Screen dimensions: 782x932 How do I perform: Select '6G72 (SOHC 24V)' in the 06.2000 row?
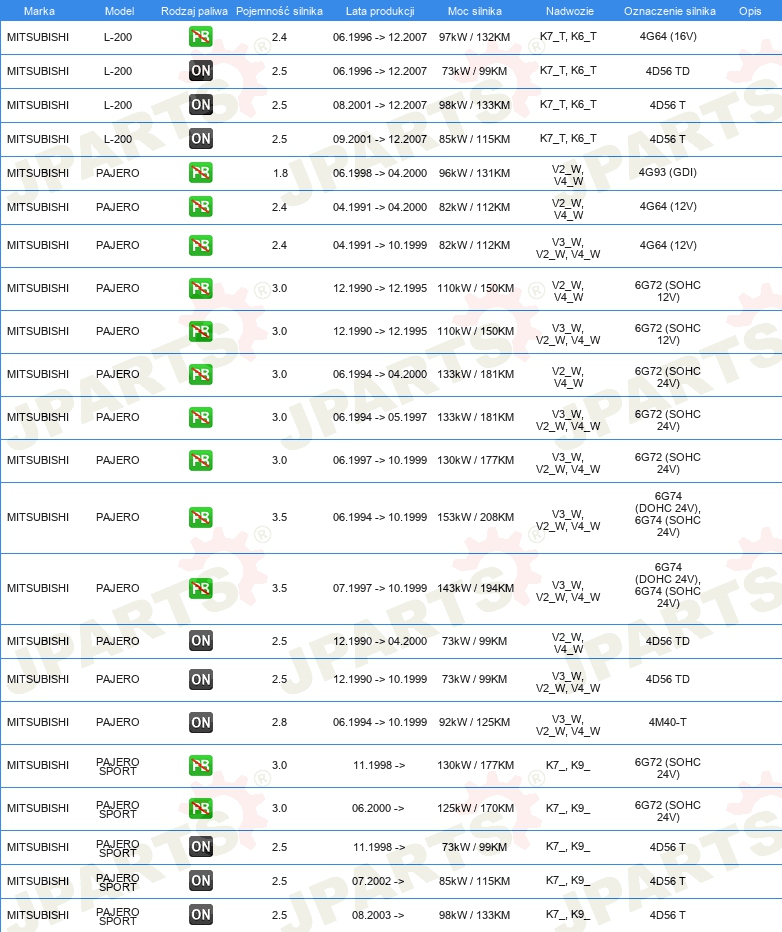[x=668, y=811]
